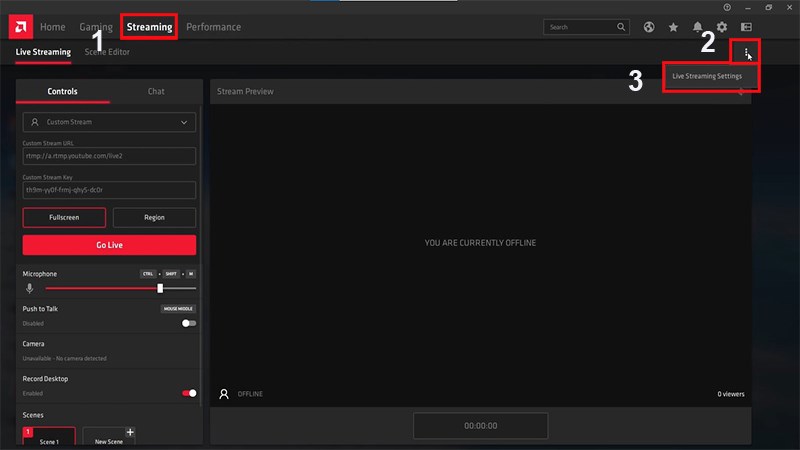Click the Fullscreen capture button

(x=64, y=217)
